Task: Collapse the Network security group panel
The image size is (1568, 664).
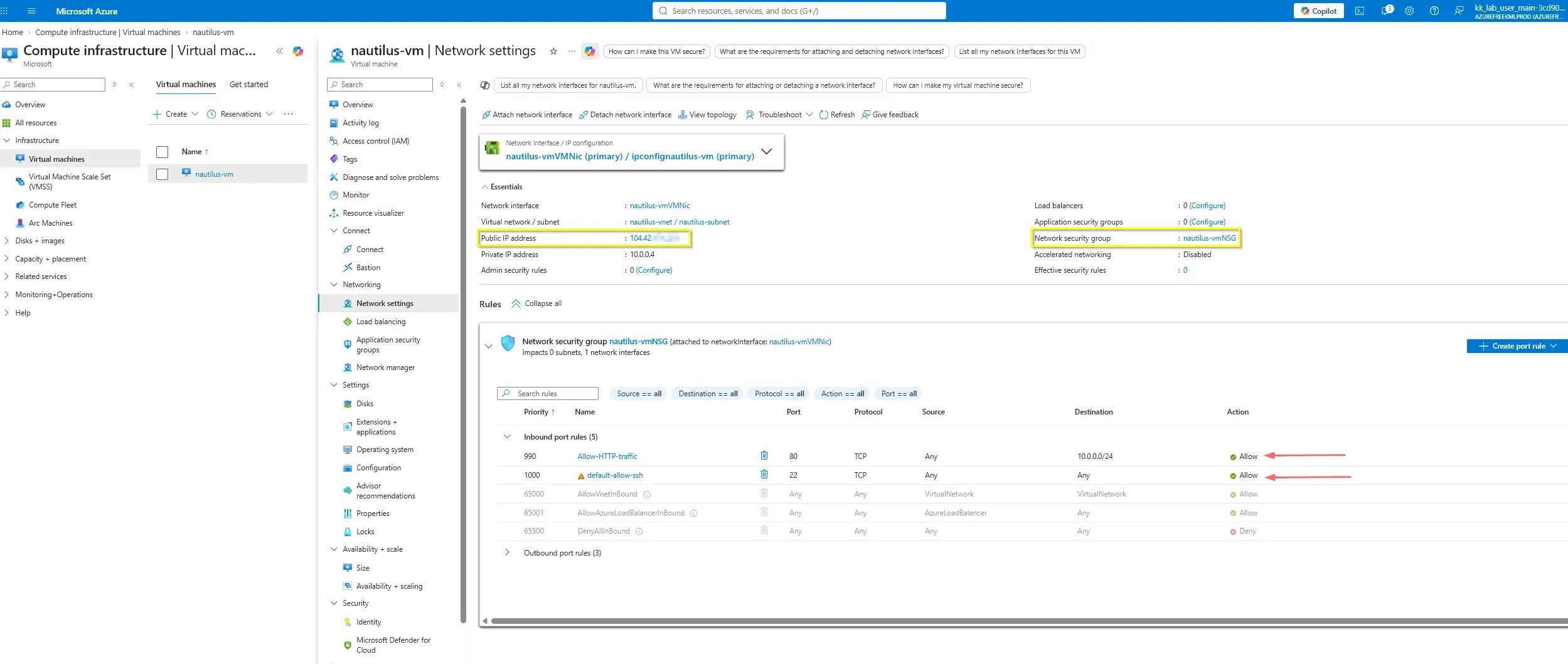Action: point(489,346)
